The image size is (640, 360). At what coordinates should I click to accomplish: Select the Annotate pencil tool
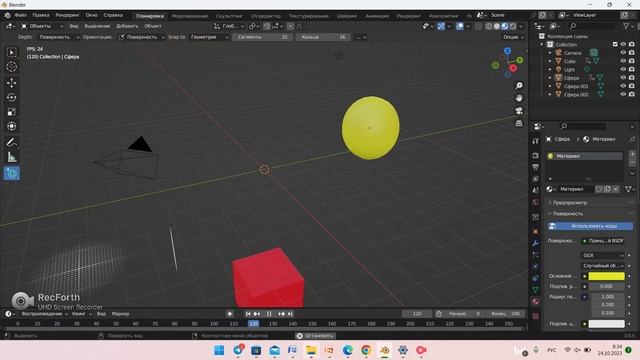(11, 142)
